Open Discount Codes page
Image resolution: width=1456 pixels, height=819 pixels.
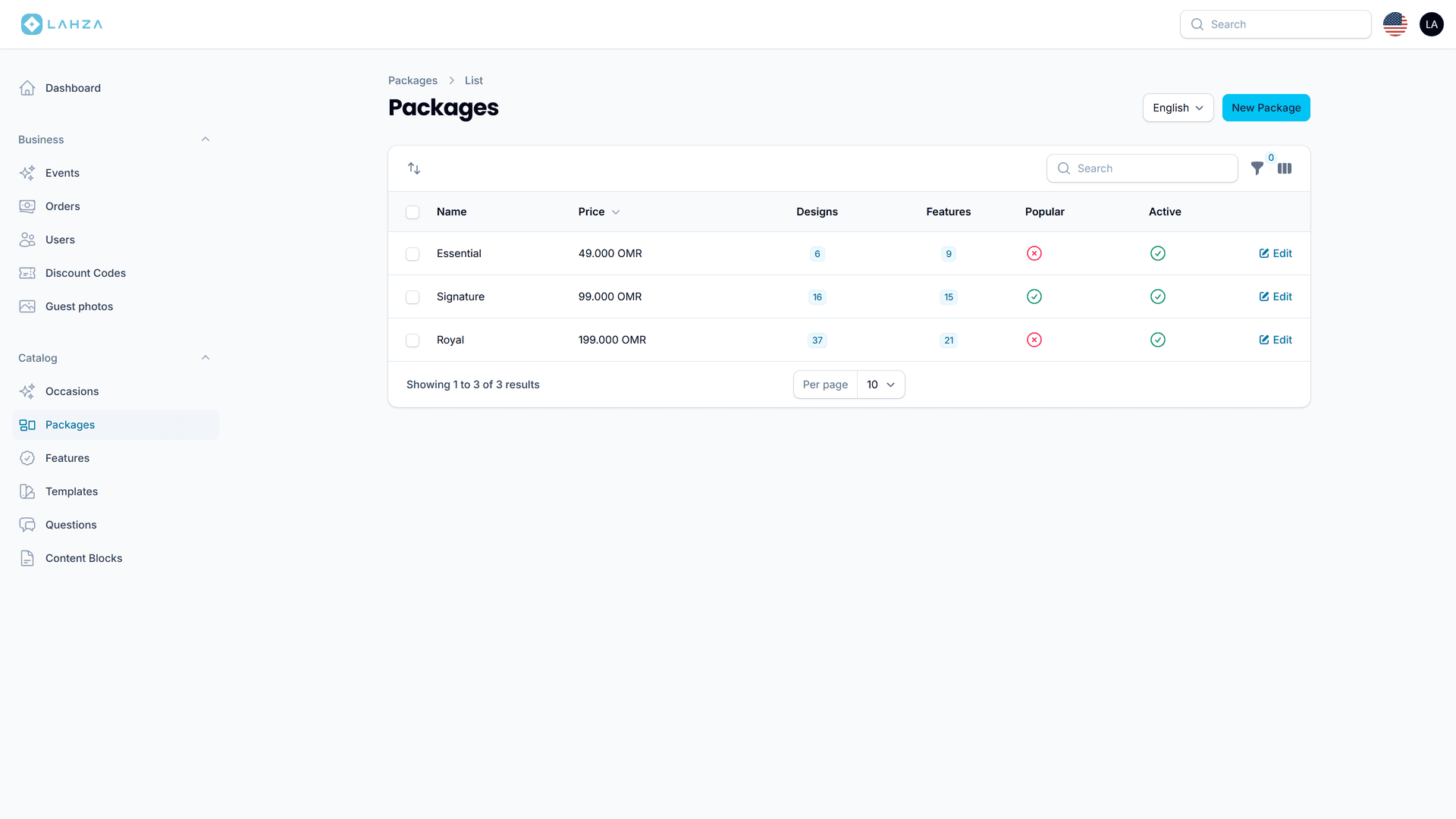[115, 273]
